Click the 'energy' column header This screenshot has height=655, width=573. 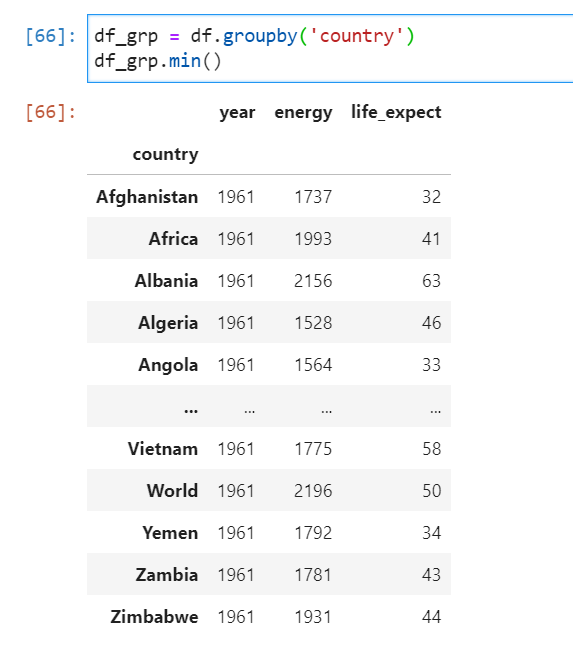point(303,112)
